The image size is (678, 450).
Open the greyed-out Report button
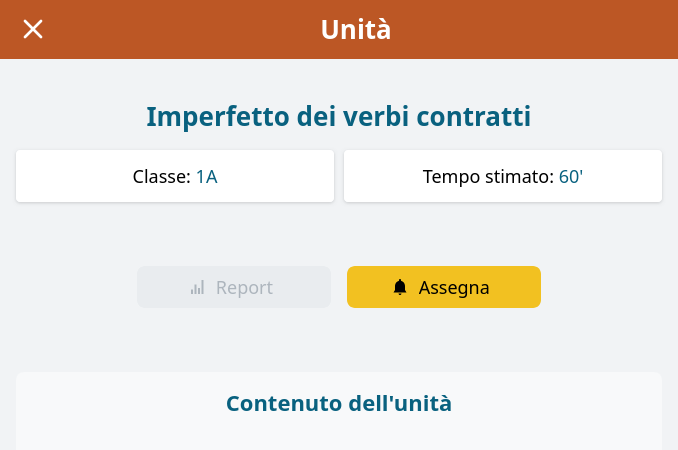[234, 287]
